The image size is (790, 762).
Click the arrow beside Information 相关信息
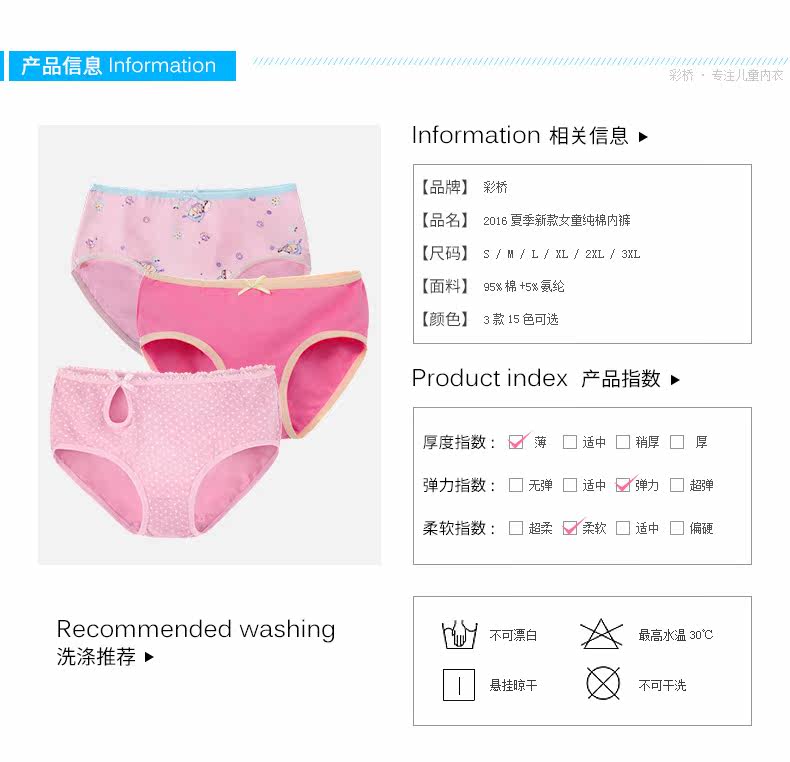tap(643, 137)
